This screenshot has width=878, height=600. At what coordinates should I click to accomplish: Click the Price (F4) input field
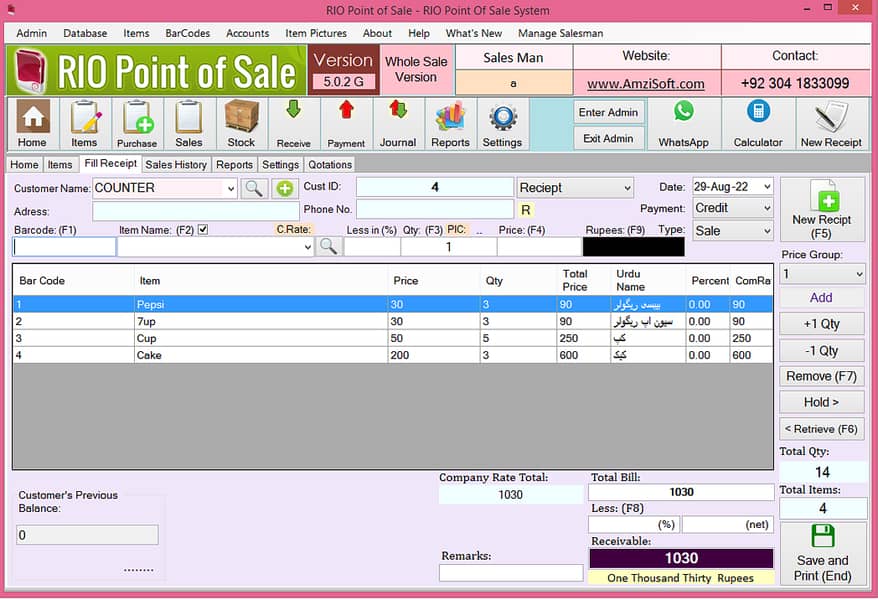[x=539, y=247]
